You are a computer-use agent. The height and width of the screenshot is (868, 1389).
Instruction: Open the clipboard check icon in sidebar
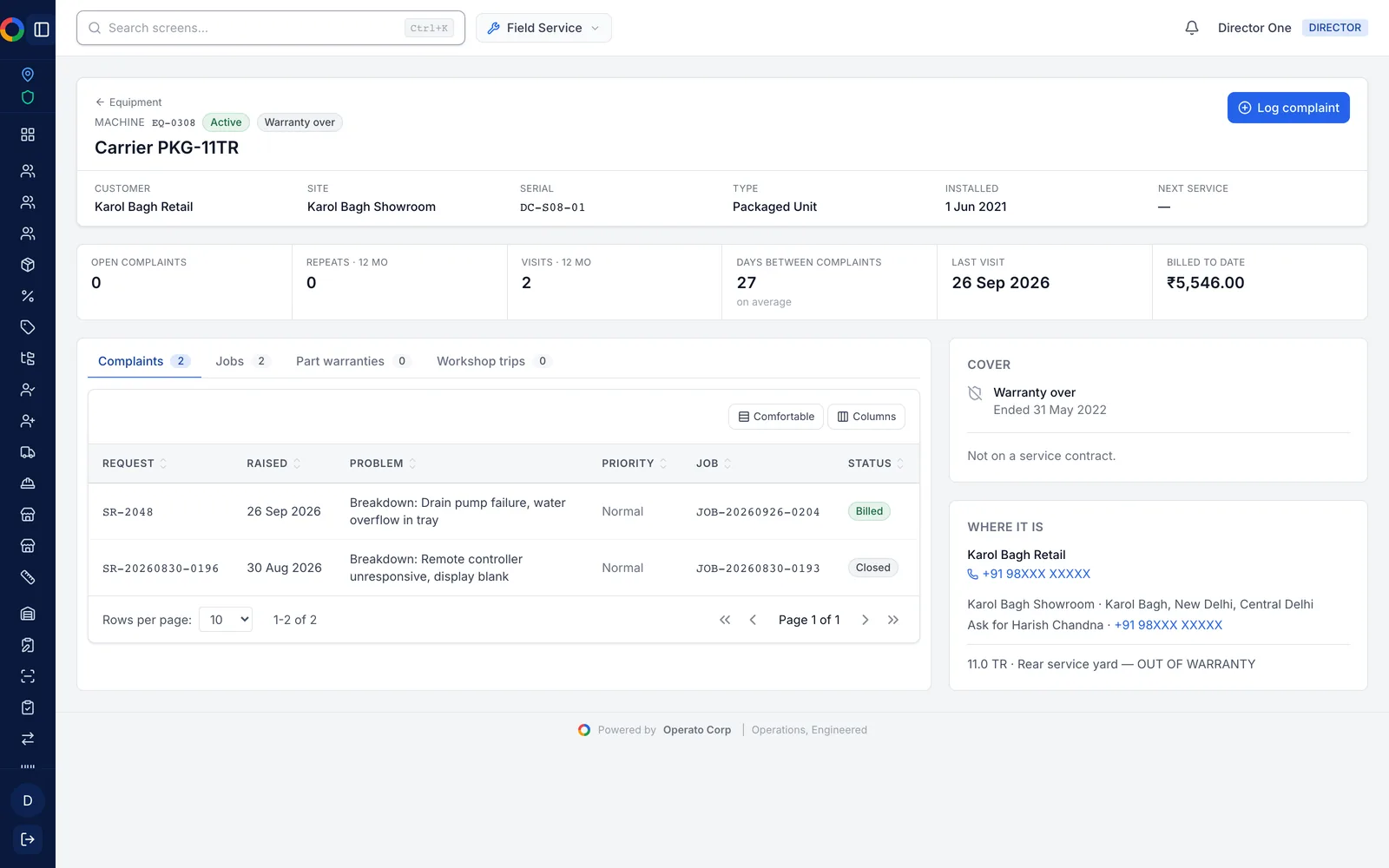[x=28, y=707]
